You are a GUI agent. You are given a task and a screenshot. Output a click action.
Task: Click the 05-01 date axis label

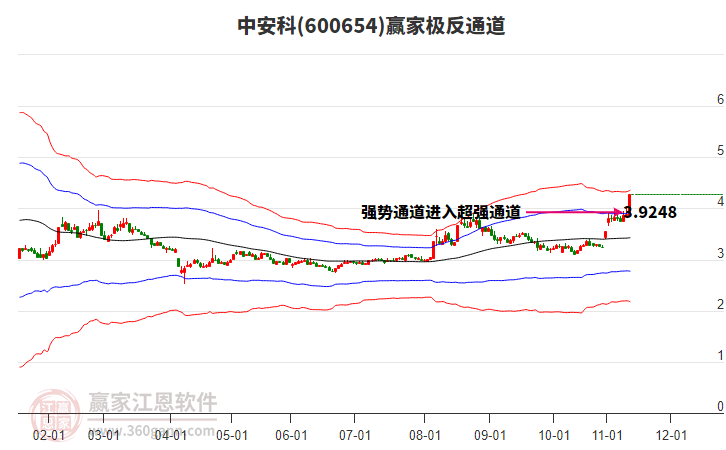[232, 435]
